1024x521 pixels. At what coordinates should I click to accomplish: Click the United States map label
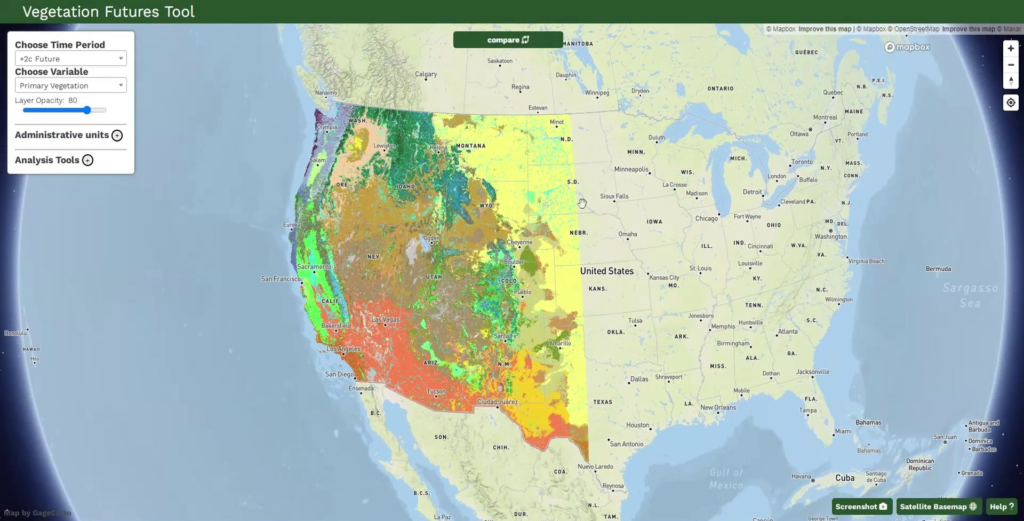coord(607,271)
